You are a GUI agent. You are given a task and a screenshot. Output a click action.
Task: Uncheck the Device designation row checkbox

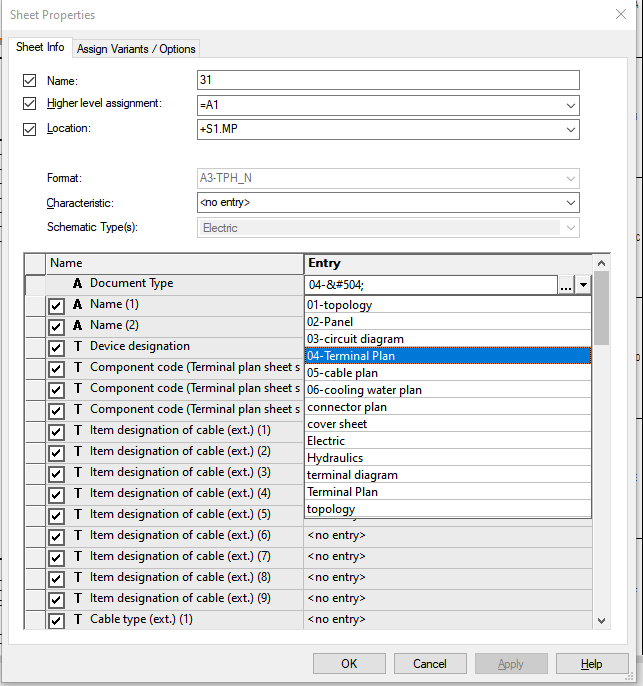tap(57, 347)
